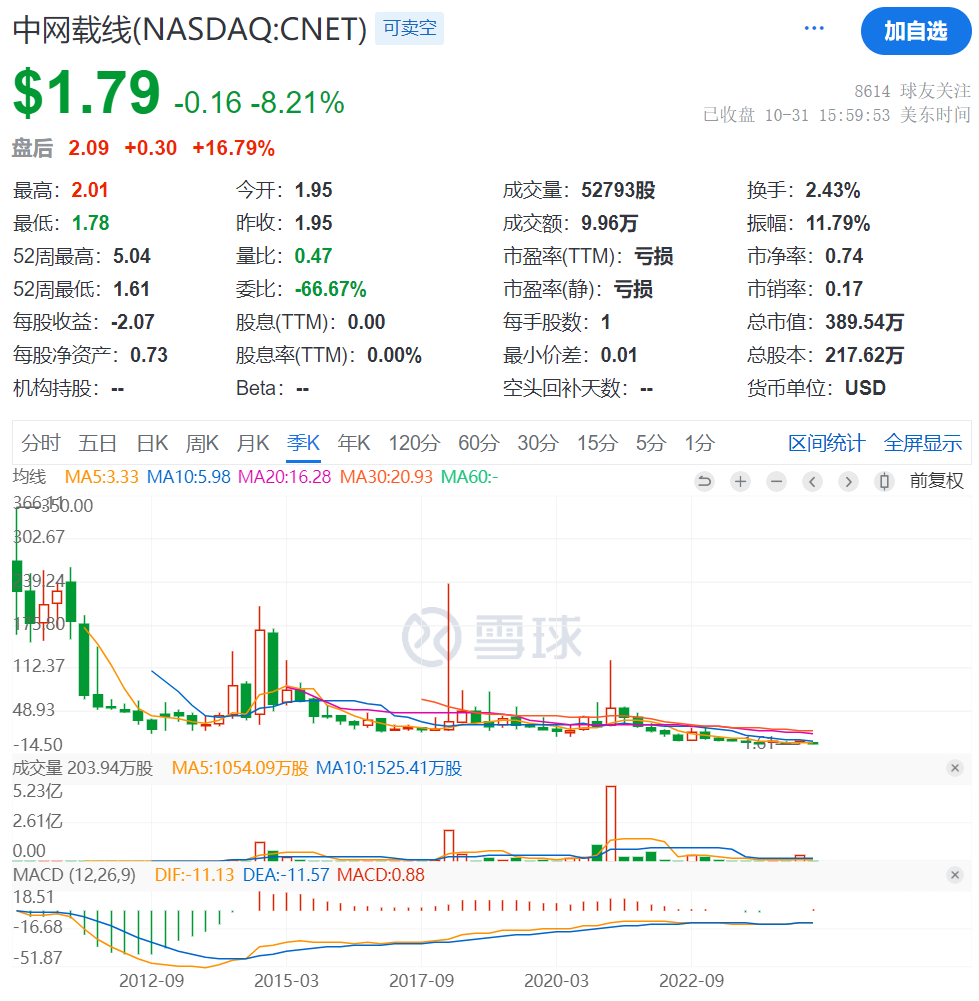The image size is (979, 1001).
Task: Click the MA10:5.98 indicator label
Action: (x=188, y=477)
